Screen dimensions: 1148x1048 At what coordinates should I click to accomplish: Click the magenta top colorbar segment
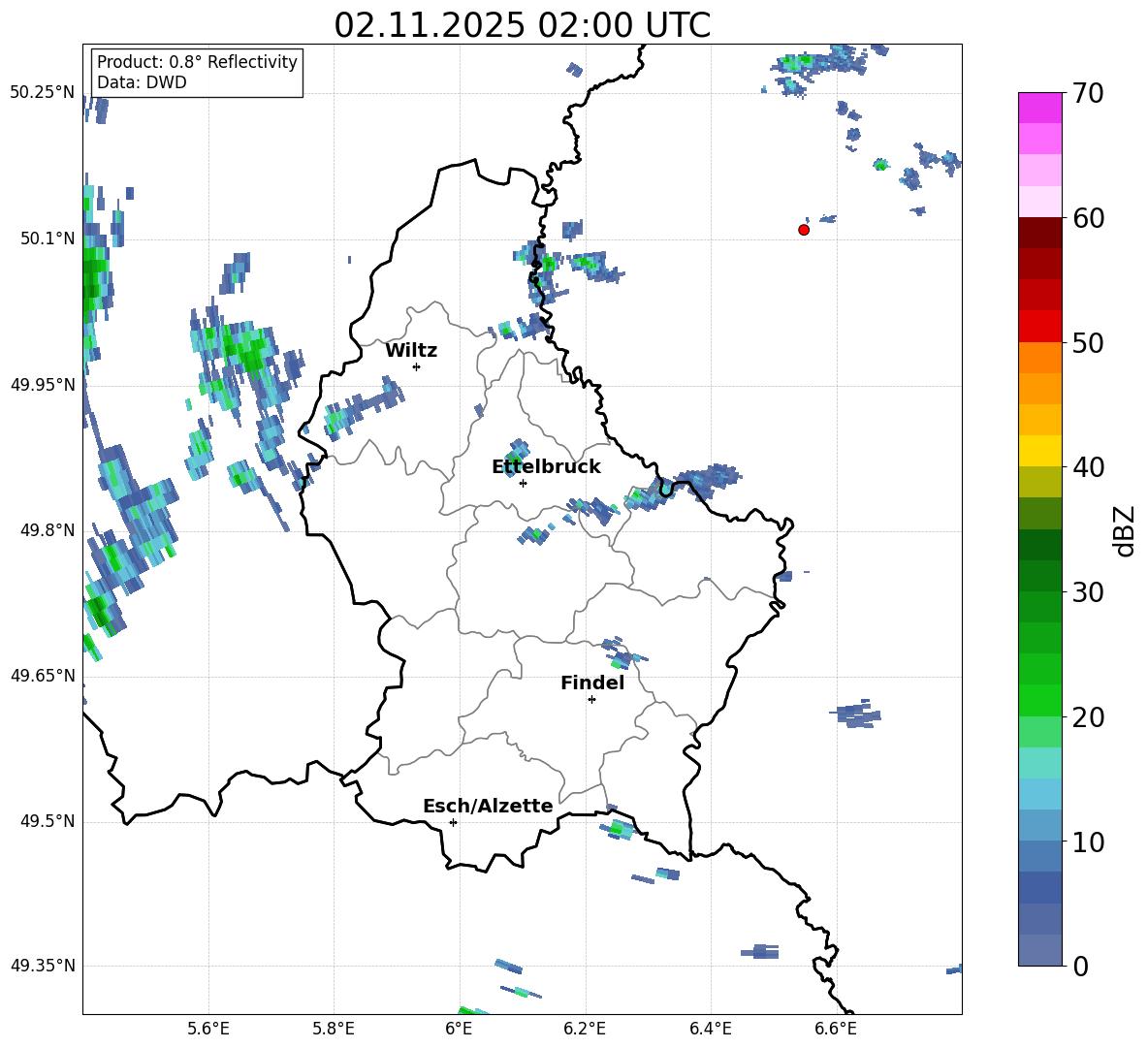(1039, 109)
